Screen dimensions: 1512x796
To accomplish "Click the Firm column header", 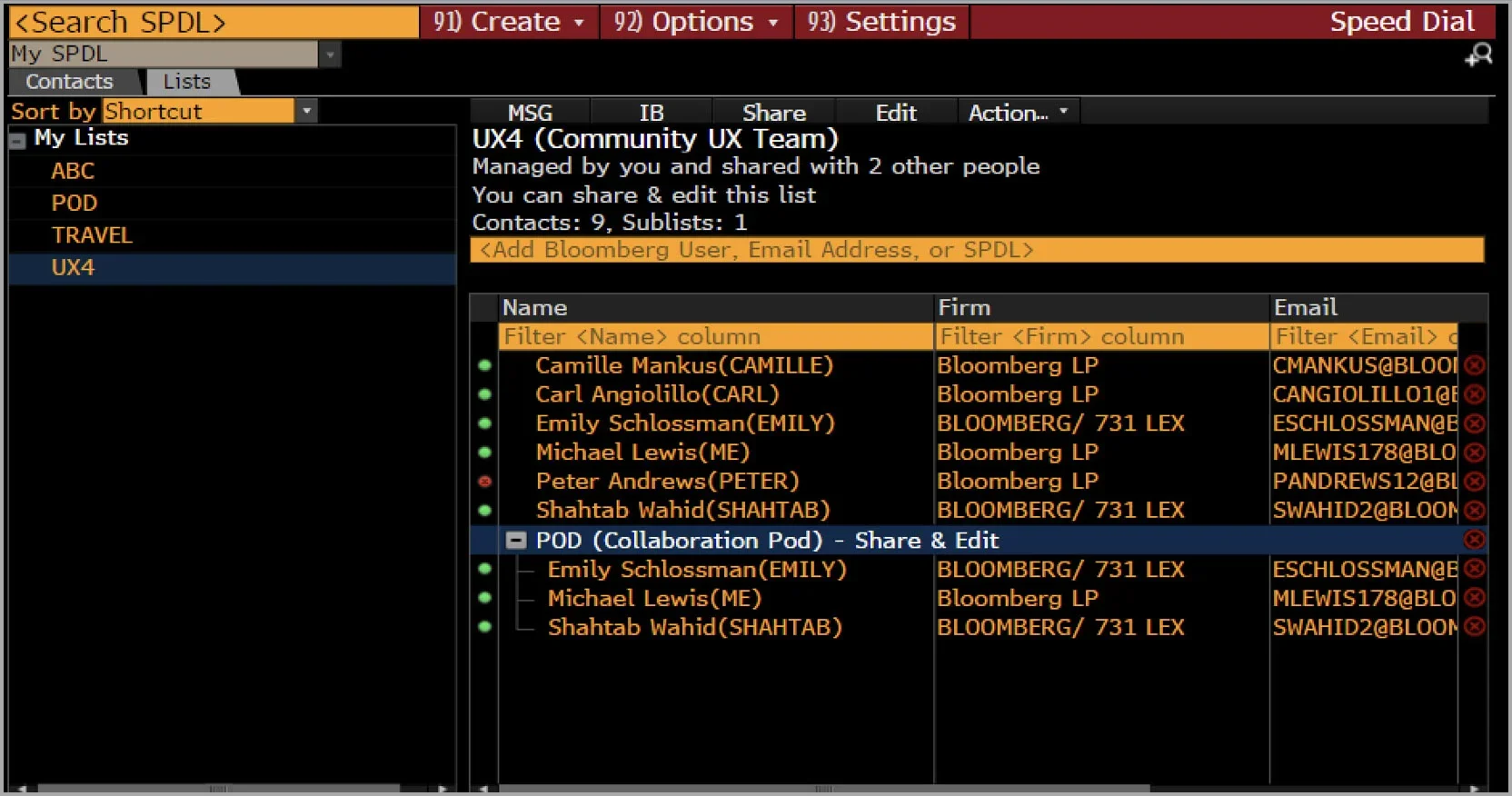I will (x=1102, y=308).
